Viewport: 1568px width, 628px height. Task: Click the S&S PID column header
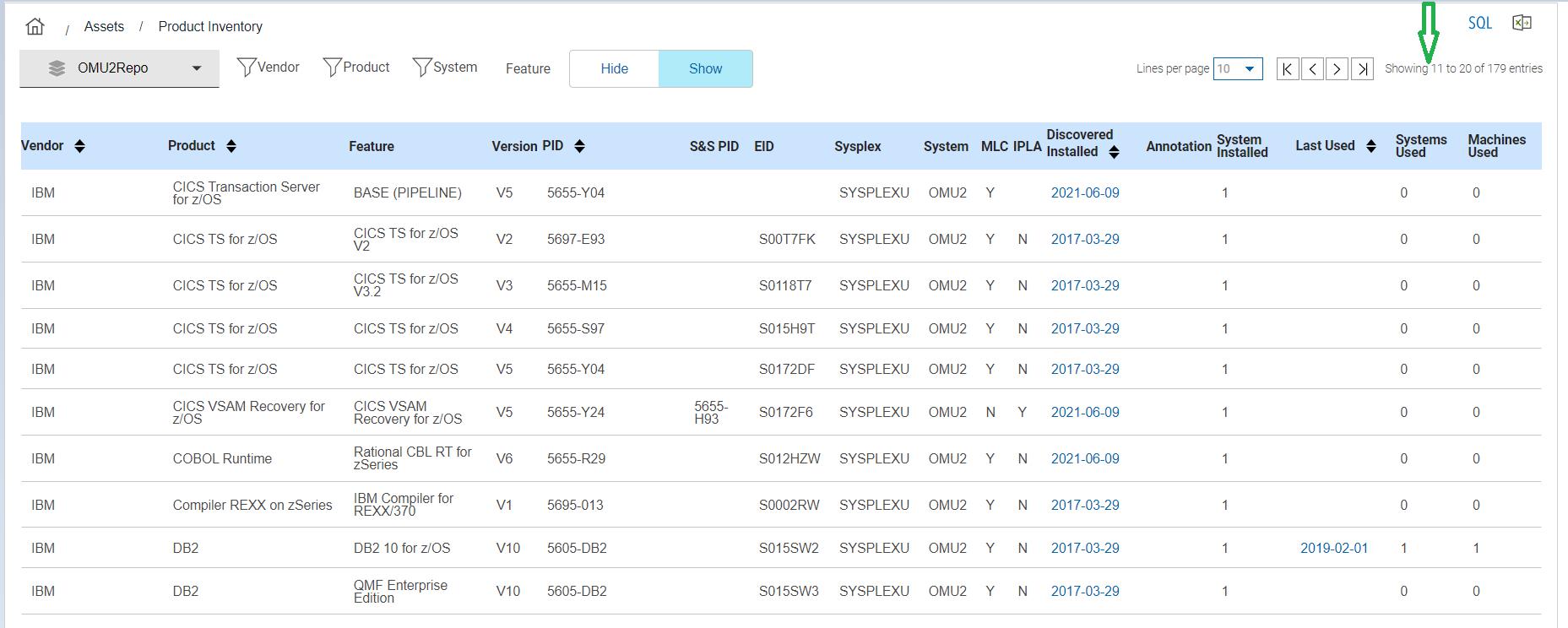pos(713,146)
